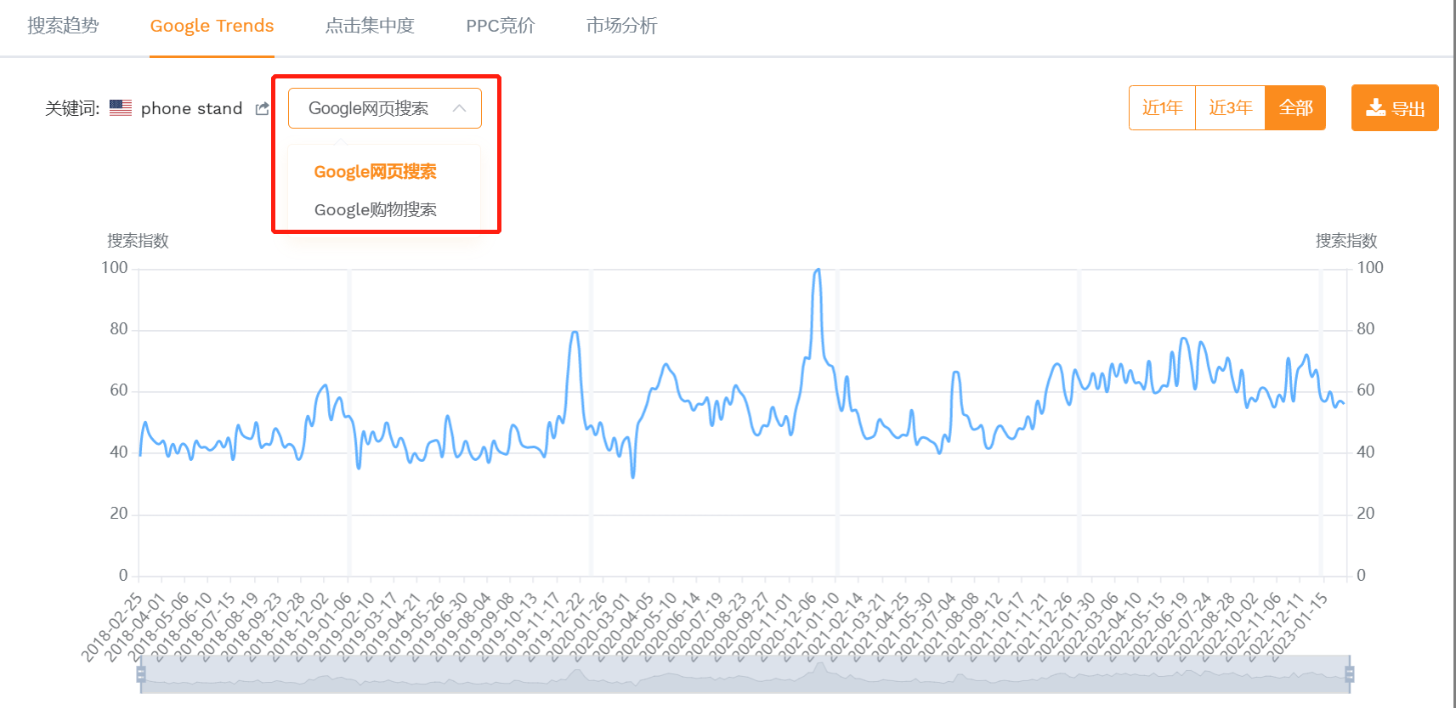Choose Google网页搜索 option in the list
1456x708 pixels.
point(375,171)
